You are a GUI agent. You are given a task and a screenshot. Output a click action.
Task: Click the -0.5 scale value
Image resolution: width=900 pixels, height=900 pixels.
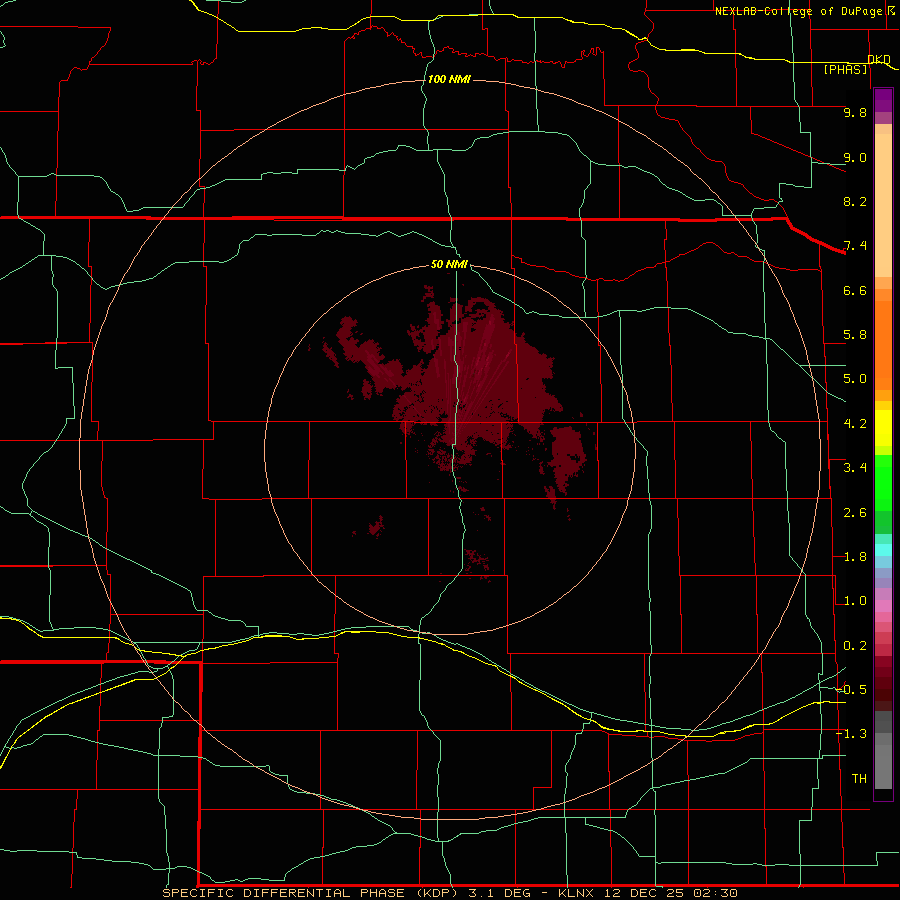[x=852, y=690]
